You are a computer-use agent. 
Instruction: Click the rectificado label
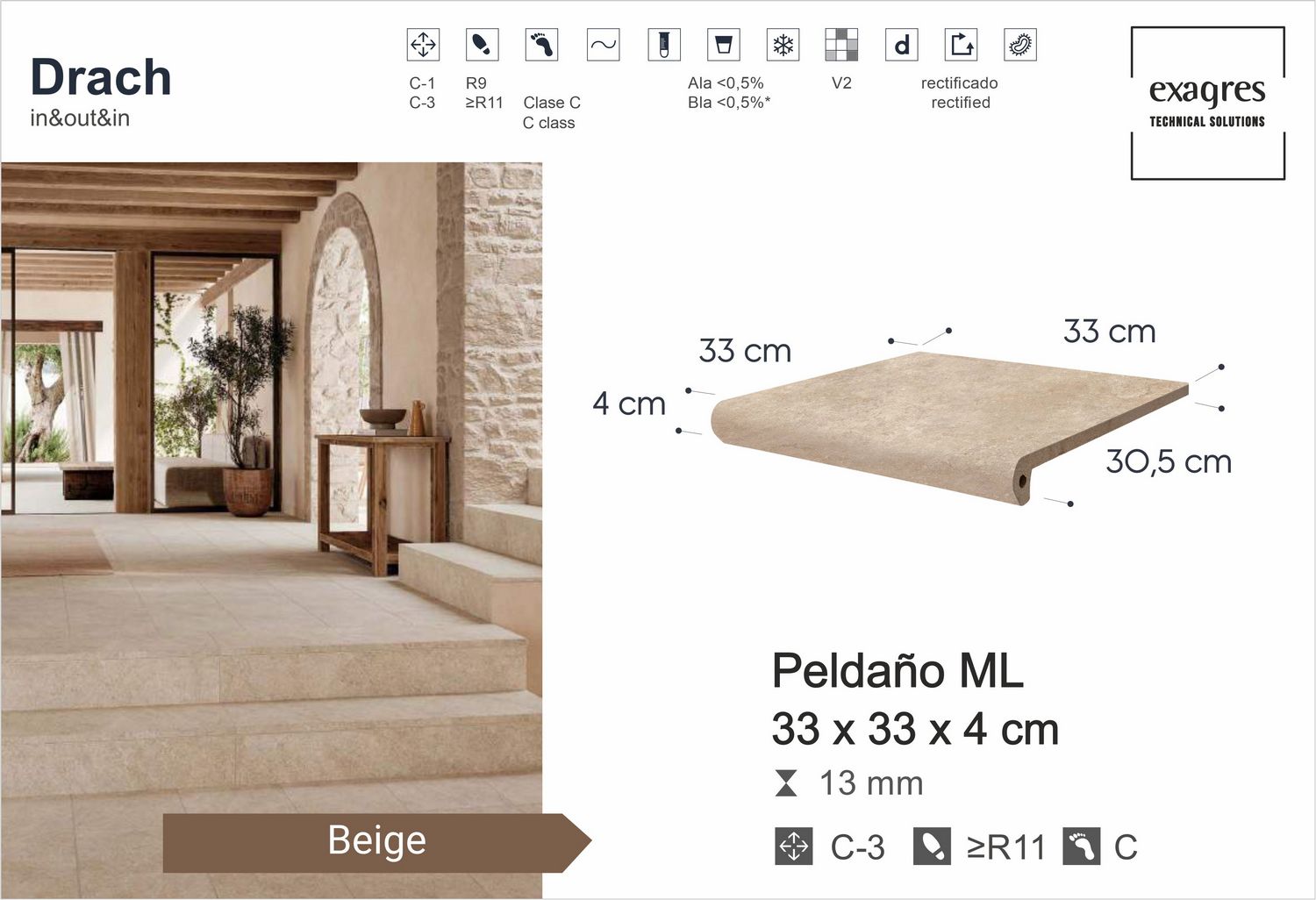pos(960,83)
